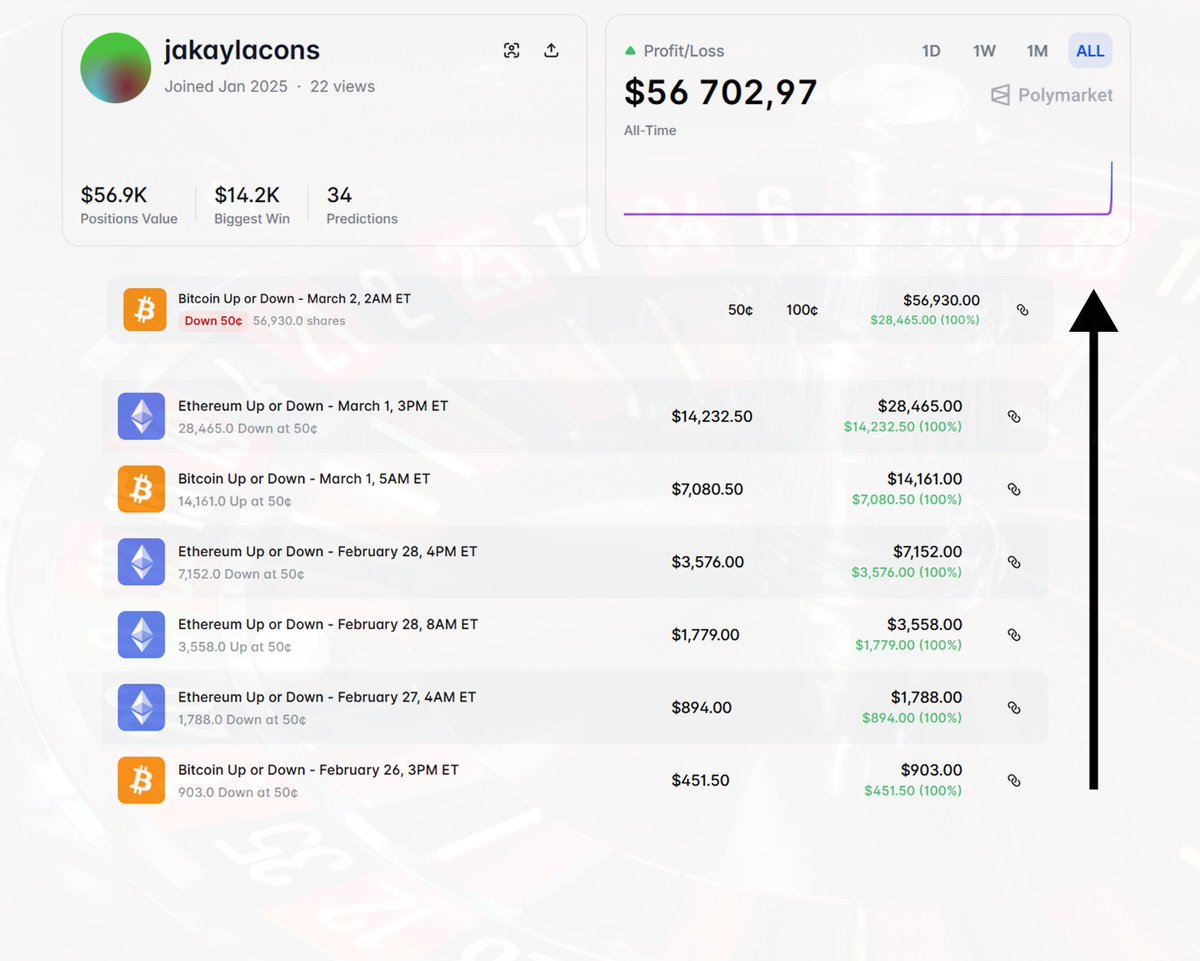1200x961 pixels.
Task: Click the $14.2K Biggest Win stat
Action: tap(252, 205)
